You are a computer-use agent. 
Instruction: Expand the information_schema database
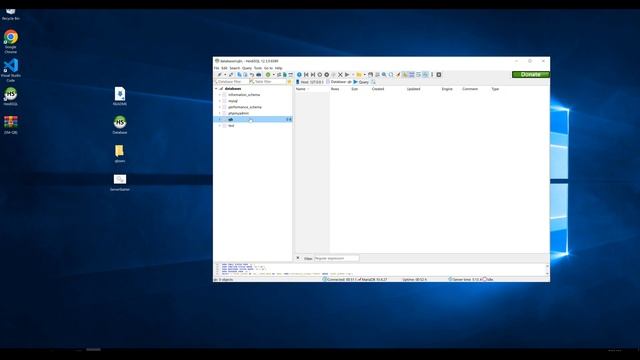(220, 95)
